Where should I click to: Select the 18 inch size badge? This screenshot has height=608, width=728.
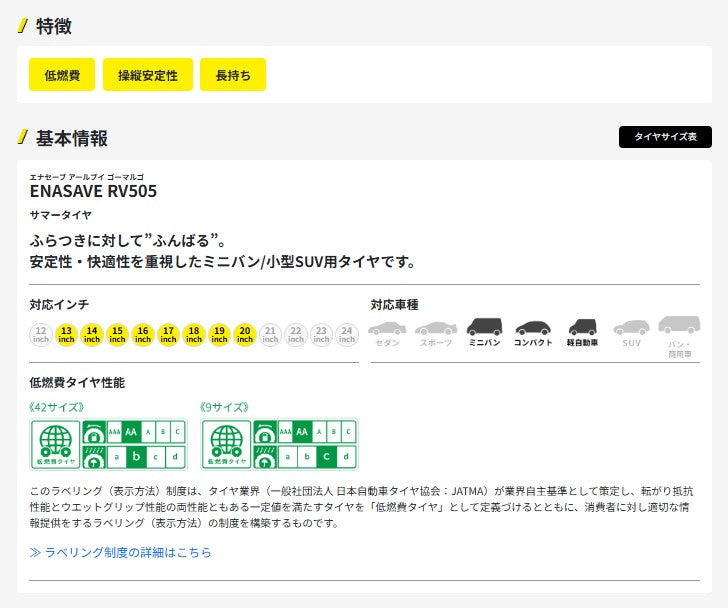coord(194,335)
